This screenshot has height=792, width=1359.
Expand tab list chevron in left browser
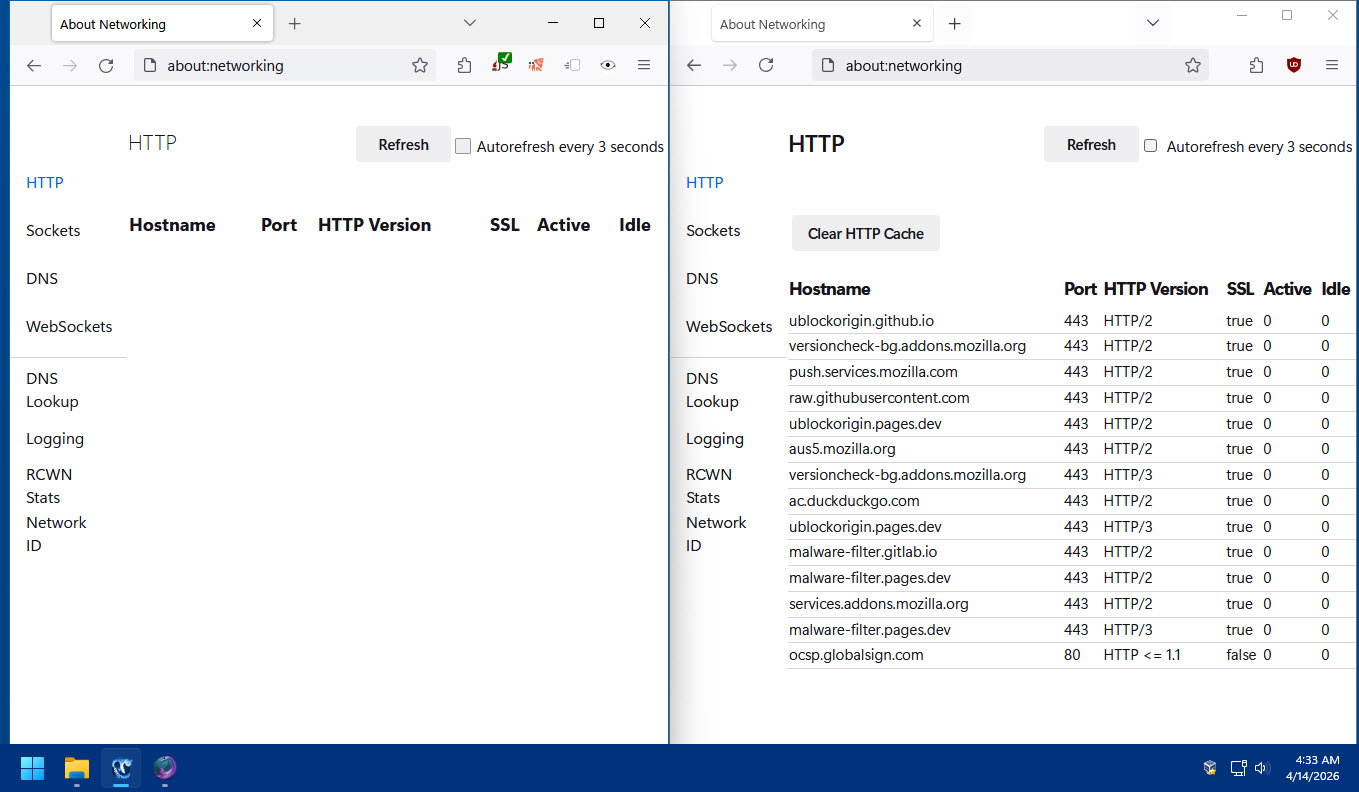click(x=471, y=23)
